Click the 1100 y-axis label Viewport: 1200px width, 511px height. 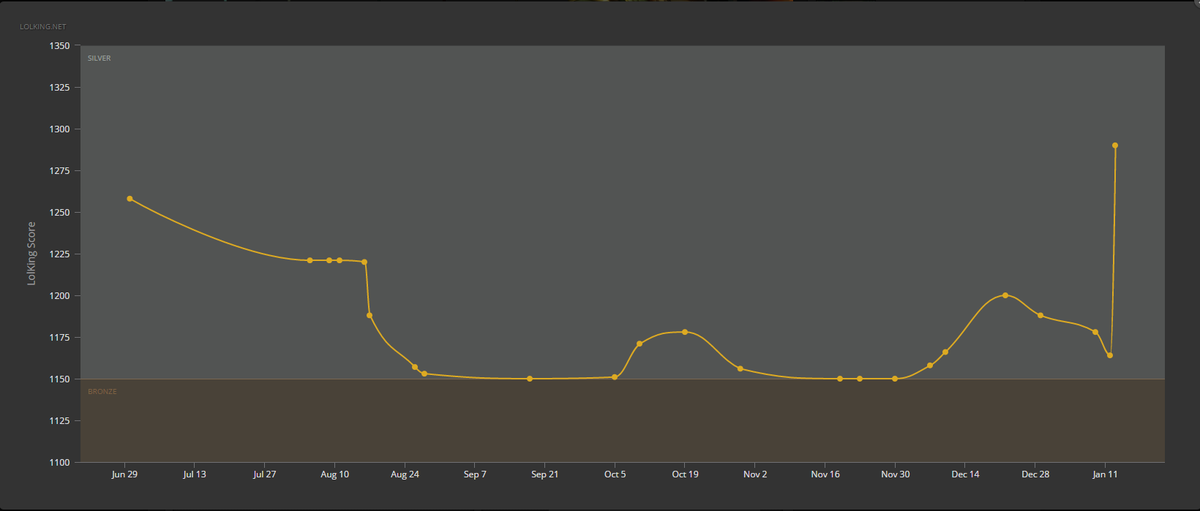(59, 462)
